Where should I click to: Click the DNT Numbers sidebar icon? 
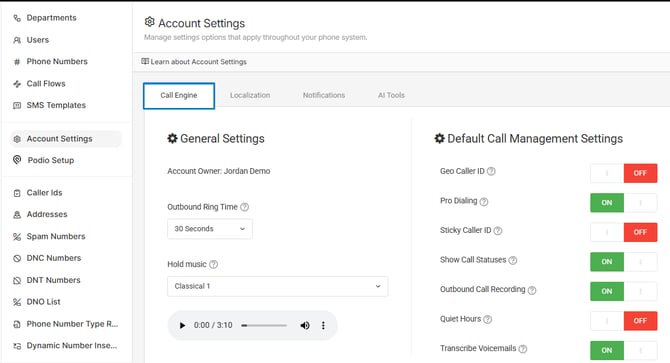(x=17, y=281)
